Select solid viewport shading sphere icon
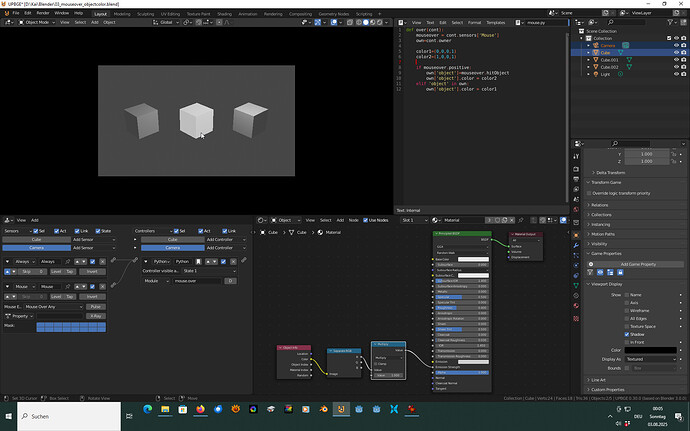690x431 pixels. point(366,22)
